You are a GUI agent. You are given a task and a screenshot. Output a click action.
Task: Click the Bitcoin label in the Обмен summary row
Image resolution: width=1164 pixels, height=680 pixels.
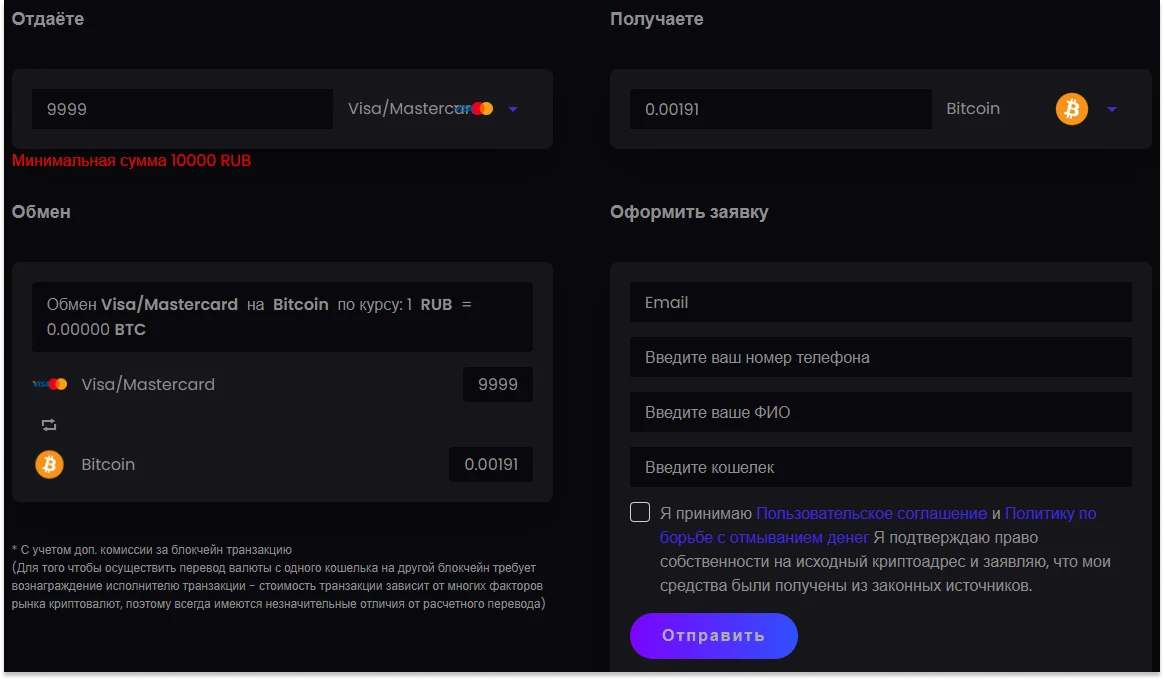click(108, 465)
